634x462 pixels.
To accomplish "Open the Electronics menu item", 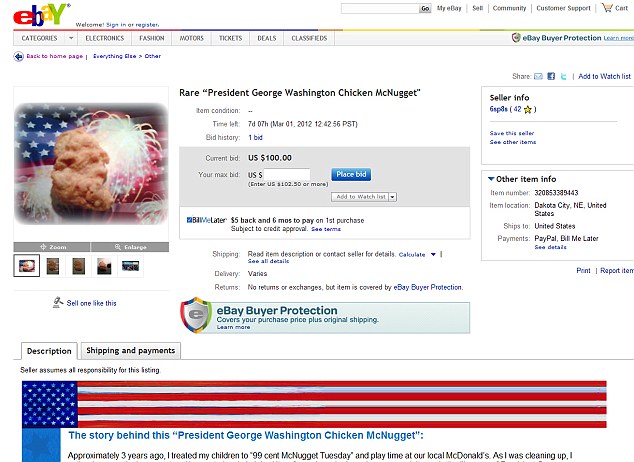I will tap(105, 38).
